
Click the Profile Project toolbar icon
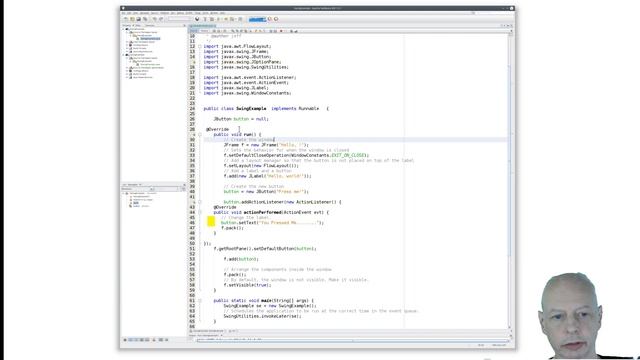coord(232,19)
